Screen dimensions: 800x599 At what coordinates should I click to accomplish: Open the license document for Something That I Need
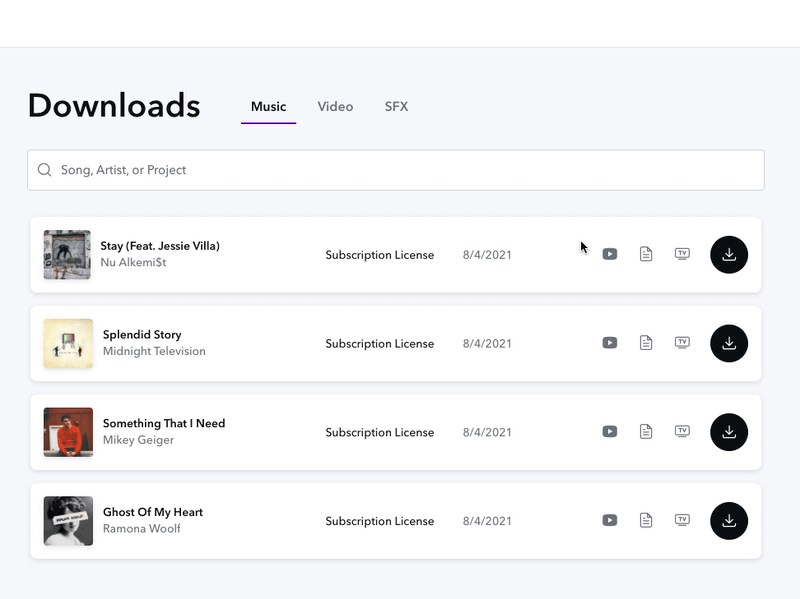(647, 431)
